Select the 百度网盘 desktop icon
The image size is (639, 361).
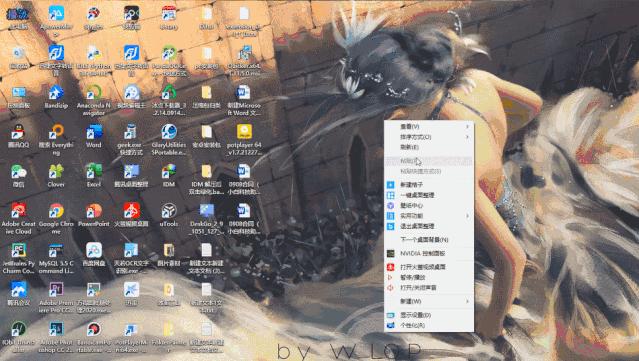pos(94,255)
